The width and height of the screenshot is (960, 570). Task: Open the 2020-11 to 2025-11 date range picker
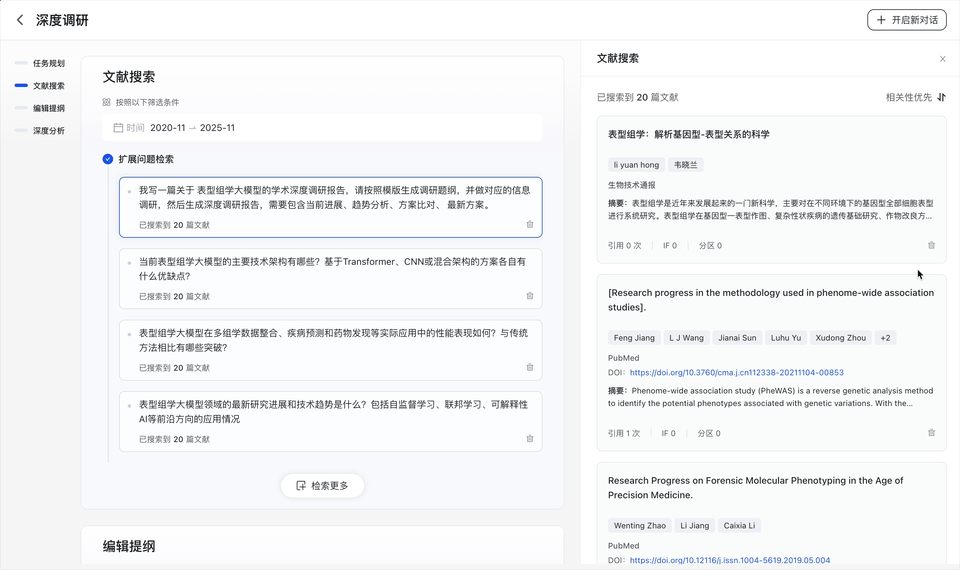point(192,128)
